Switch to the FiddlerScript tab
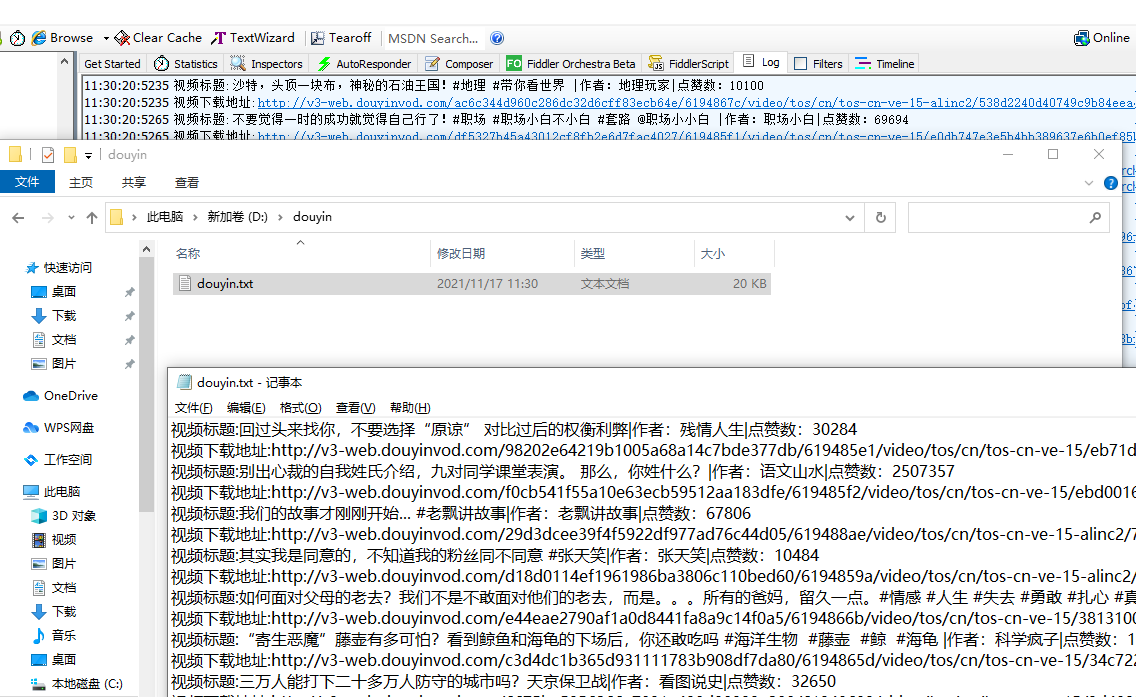 [689, 64]
